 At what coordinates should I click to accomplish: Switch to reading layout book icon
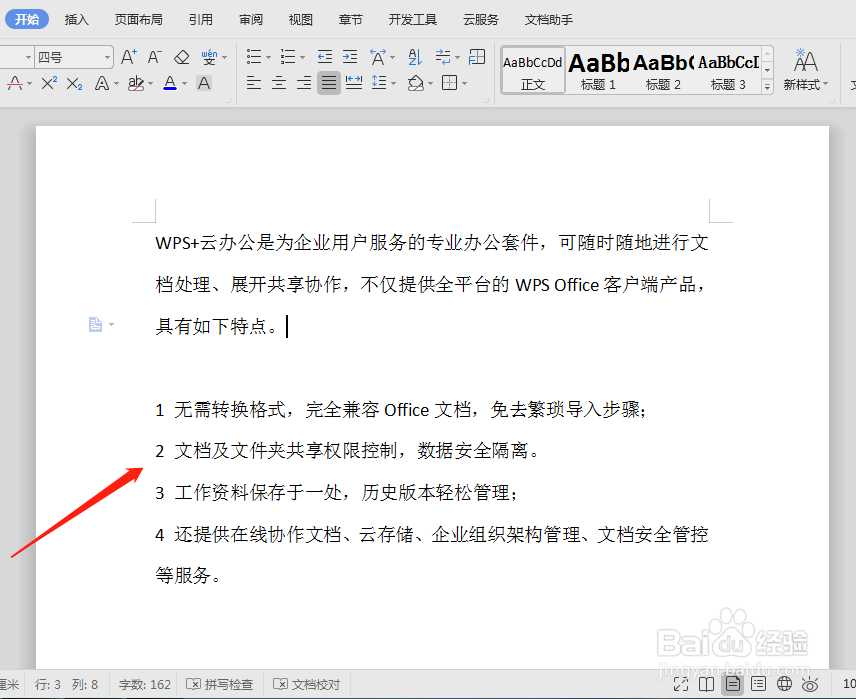[706, 684]
